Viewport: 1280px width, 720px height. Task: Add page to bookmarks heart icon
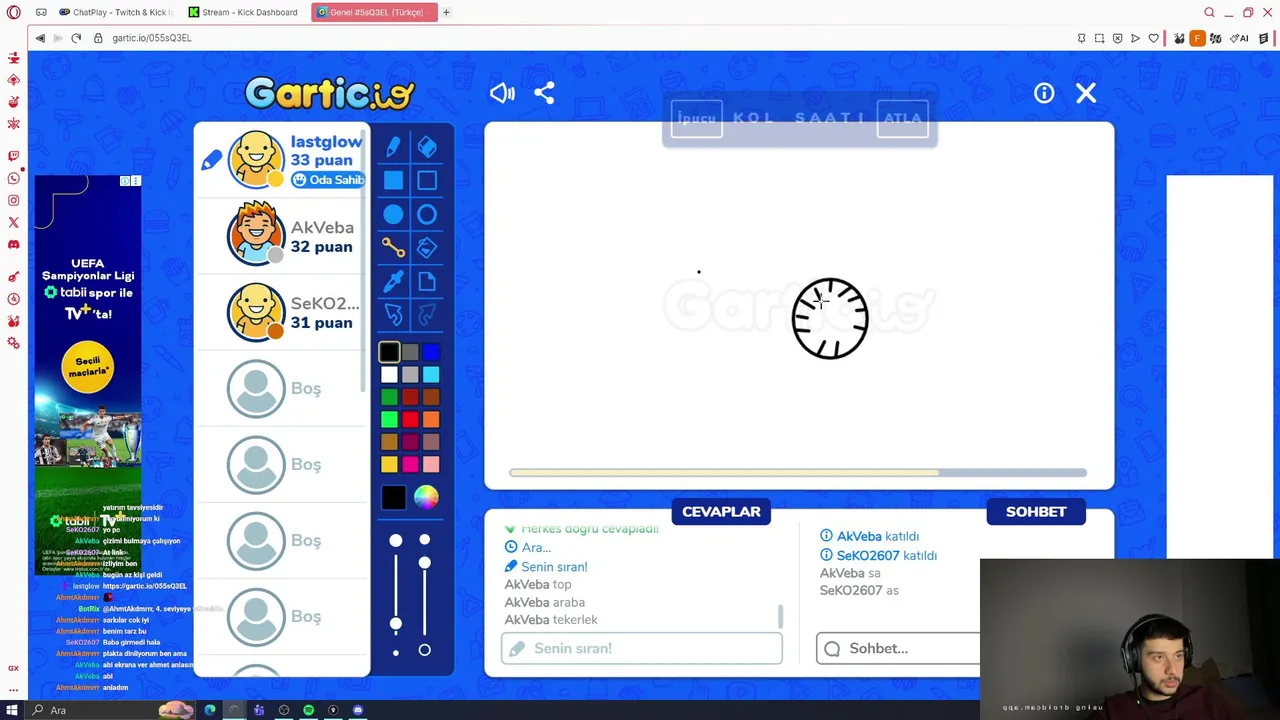1153,38
